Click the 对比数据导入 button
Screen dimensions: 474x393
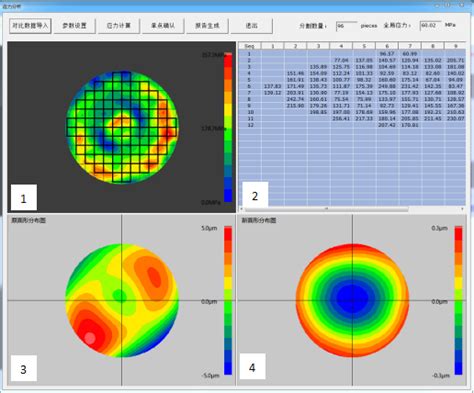(30, 26)
